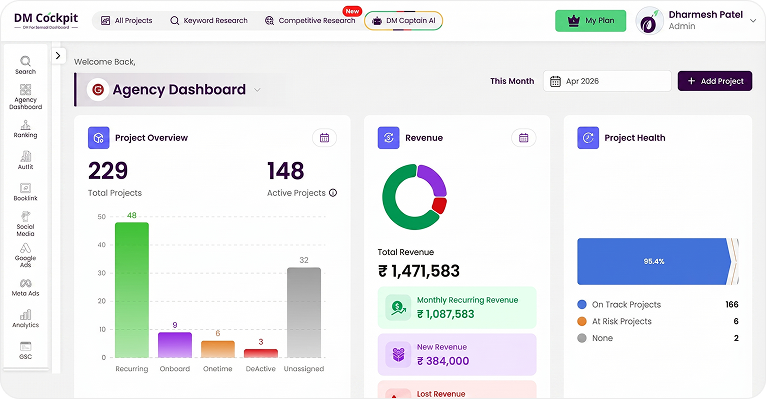Open the Analytics sidebar icon
This screenshot has width=766, height=399.
[x=25, y=315]
